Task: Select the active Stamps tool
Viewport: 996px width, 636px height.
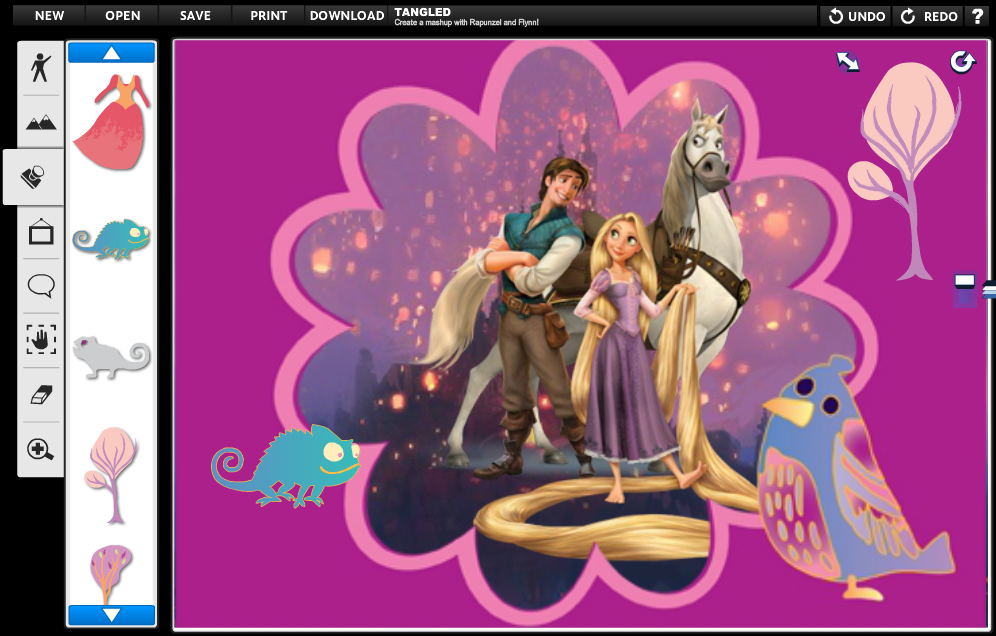Action: tap(34, 177)
